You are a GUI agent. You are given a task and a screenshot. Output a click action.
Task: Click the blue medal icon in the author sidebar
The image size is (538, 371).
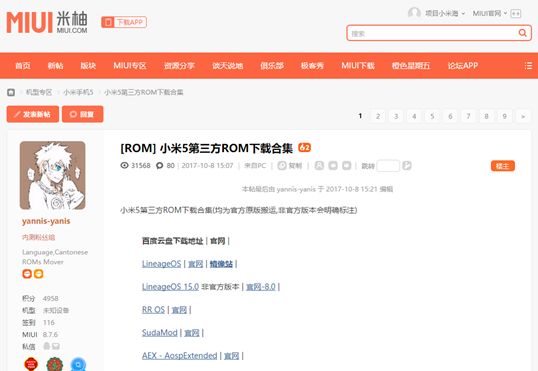(78, 364)
